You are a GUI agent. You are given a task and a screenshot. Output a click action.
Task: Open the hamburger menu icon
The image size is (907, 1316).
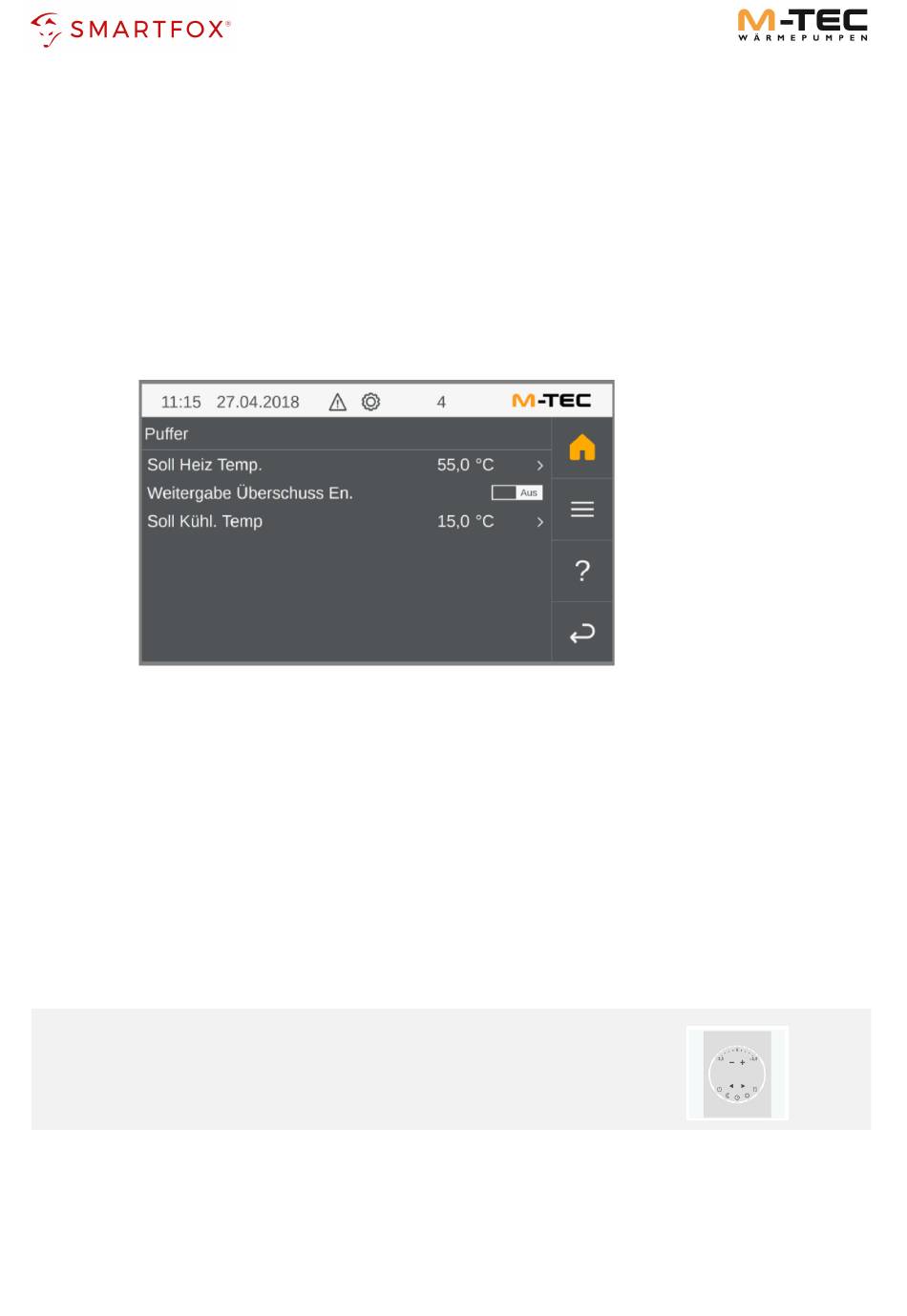(x=582, y=510)
